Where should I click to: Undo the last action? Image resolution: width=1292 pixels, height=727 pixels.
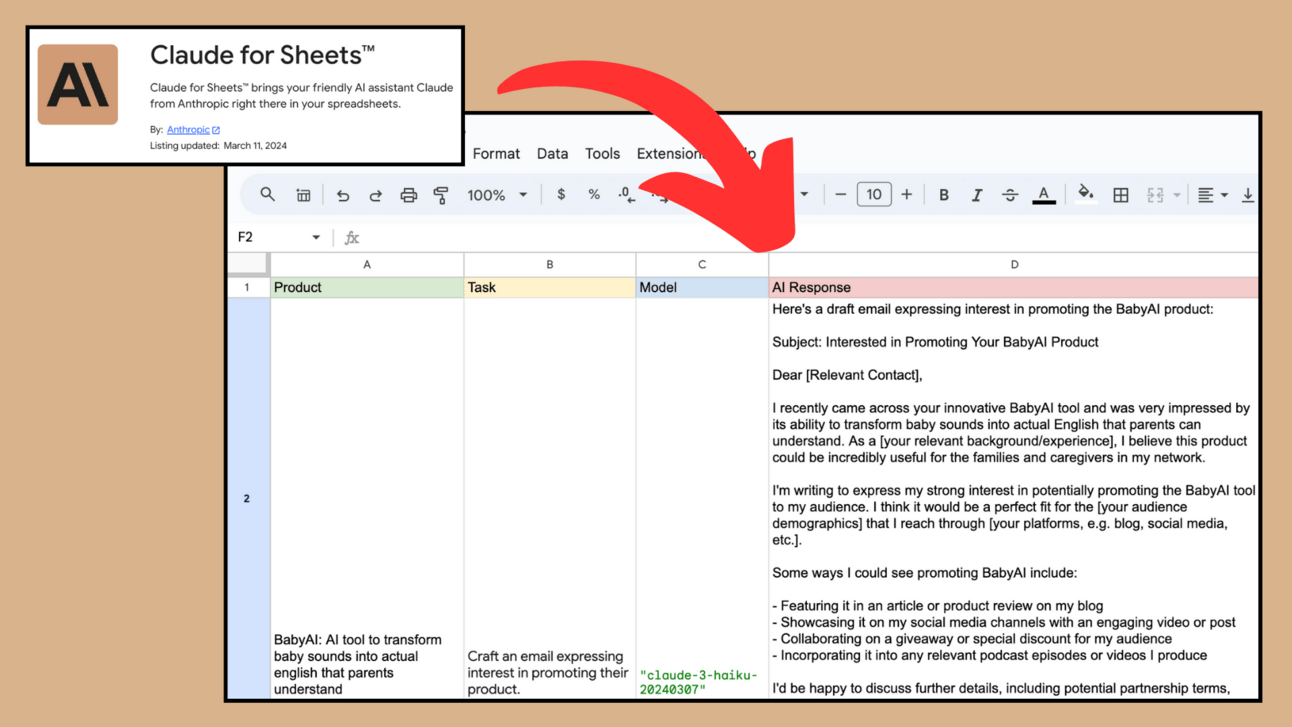coord(343,196)
